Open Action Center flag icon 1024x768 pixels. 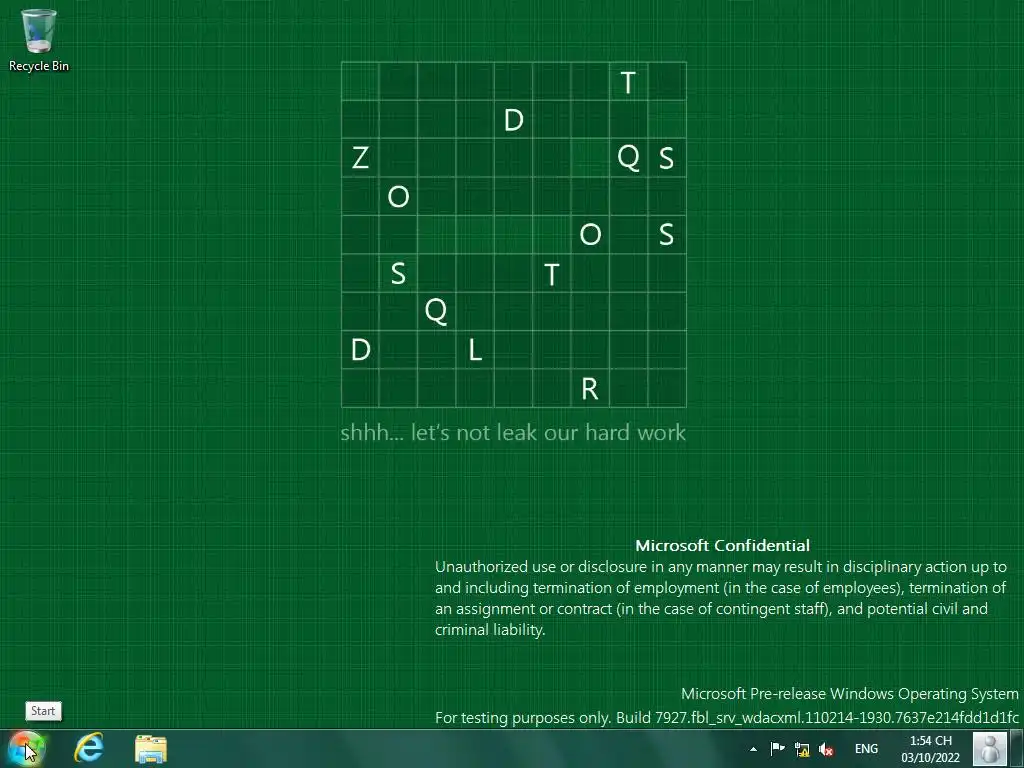[777, 749]
